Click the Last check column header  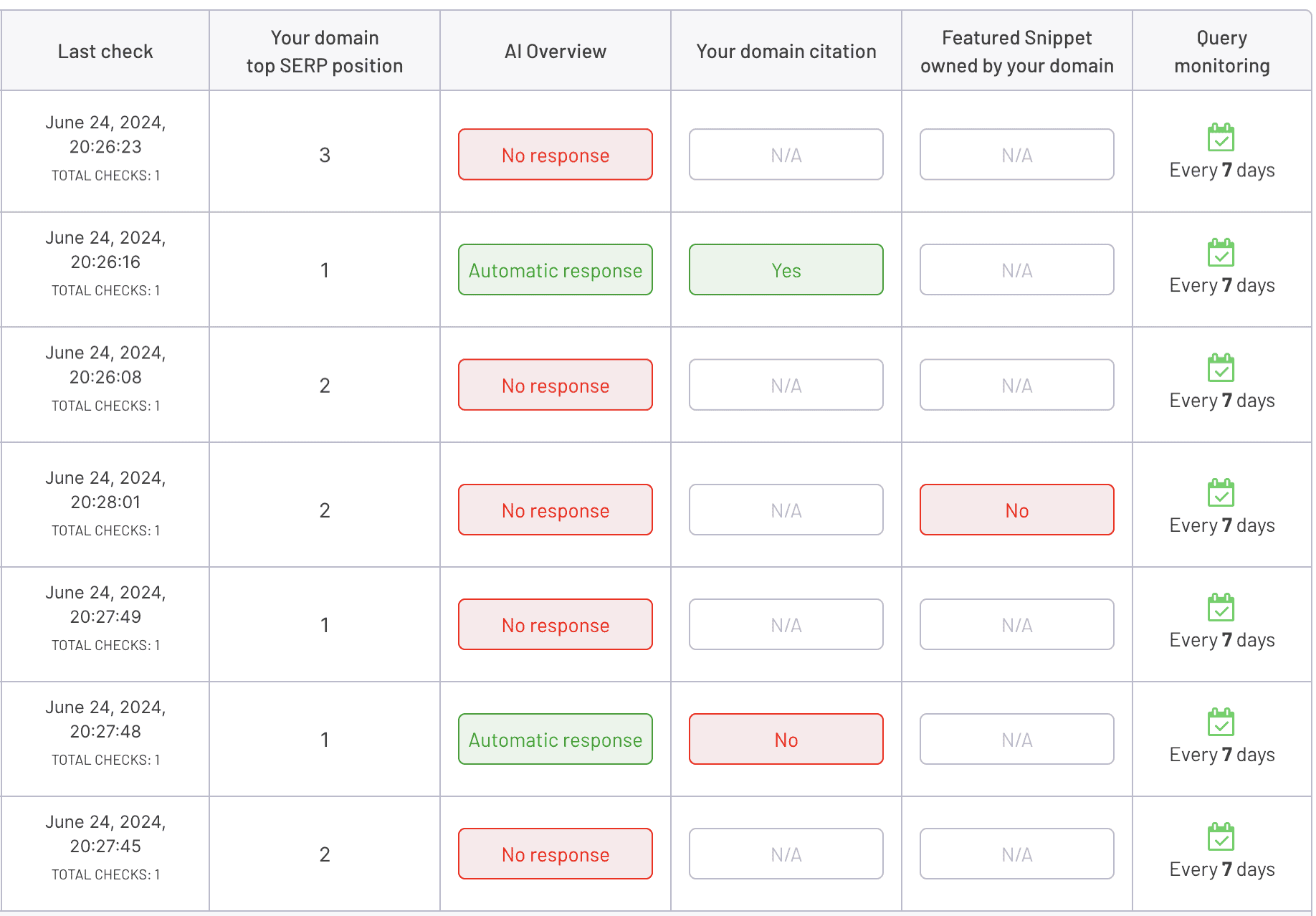pos(105,52)
